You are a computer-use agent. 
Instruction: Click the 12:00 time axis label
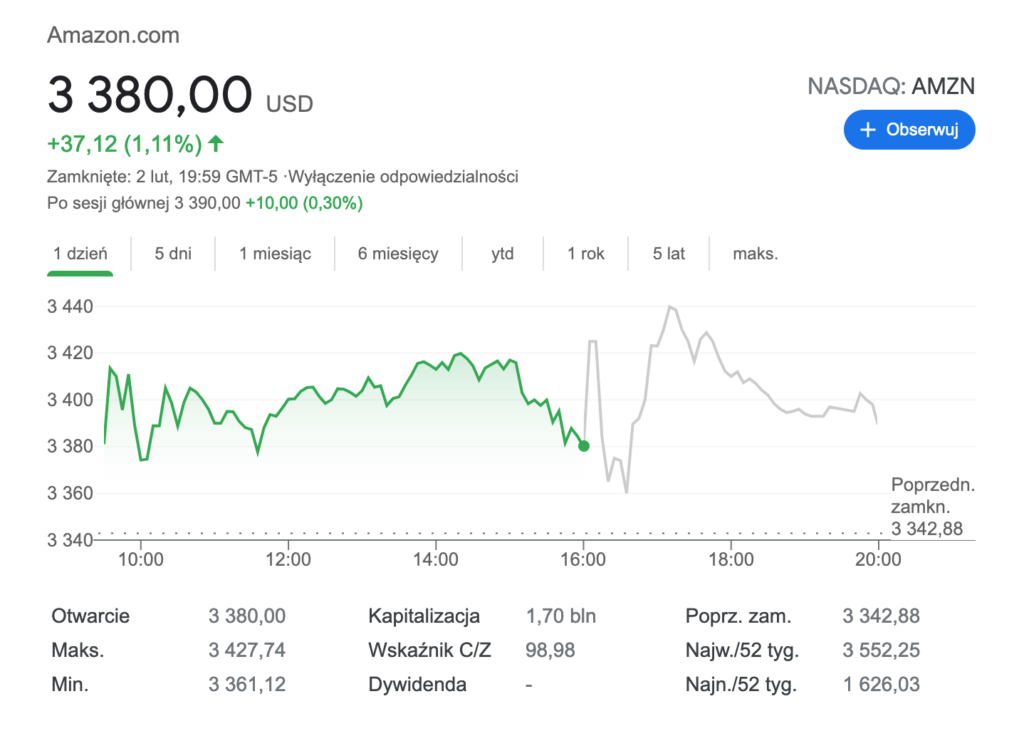tap(288, 560)
